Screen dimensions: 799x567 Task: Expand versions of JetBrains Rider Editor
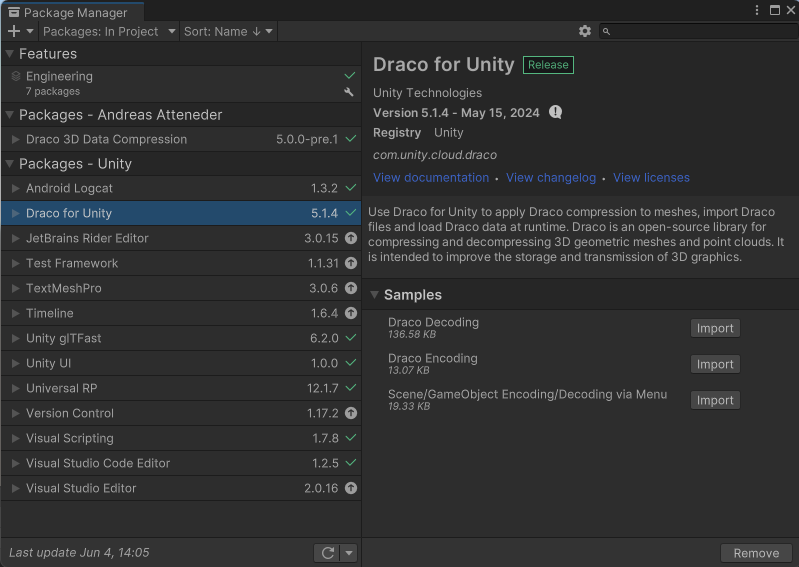[x=15, y=238]
